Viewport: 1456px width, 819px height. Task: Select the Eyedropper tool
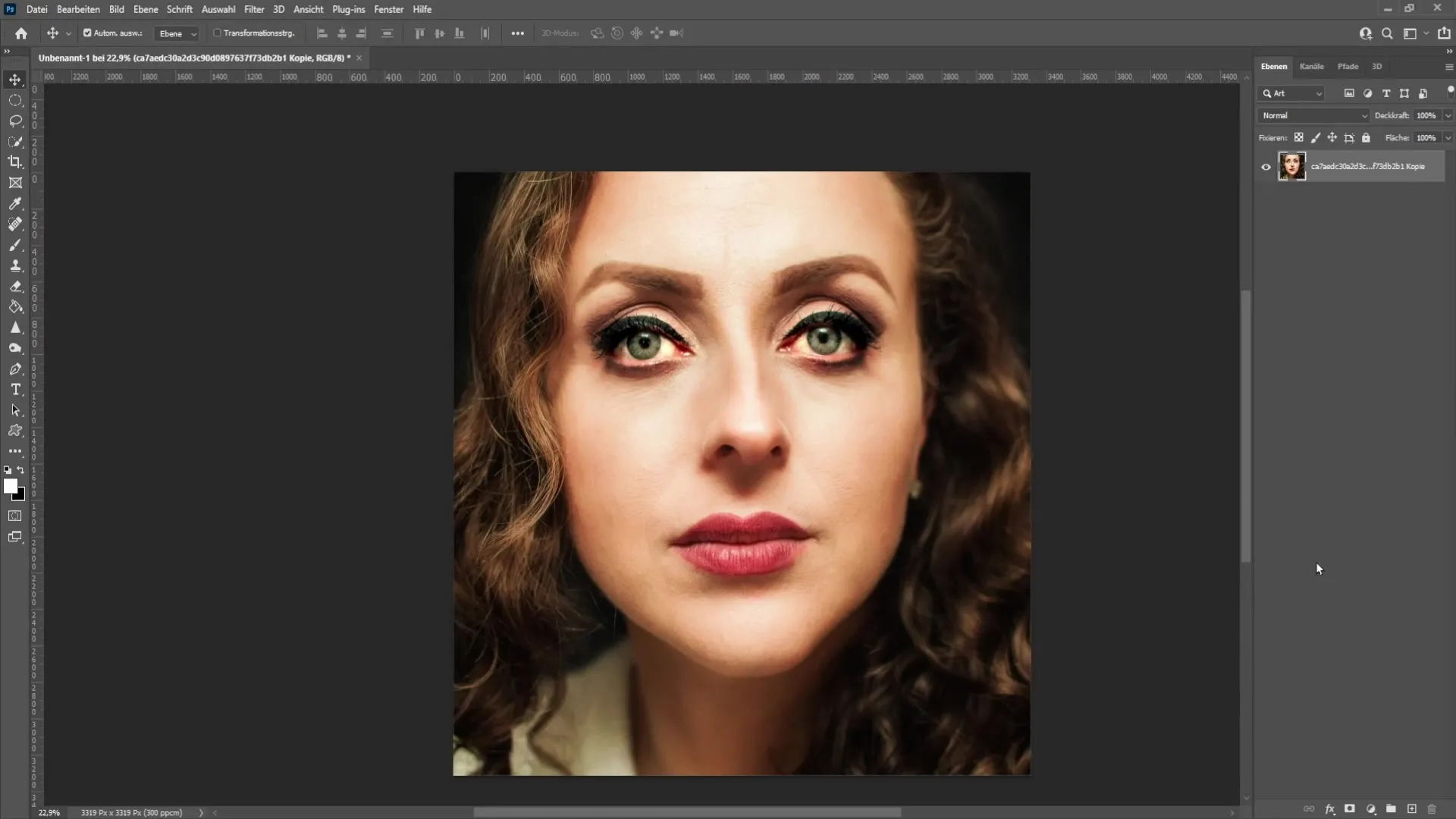15,203
